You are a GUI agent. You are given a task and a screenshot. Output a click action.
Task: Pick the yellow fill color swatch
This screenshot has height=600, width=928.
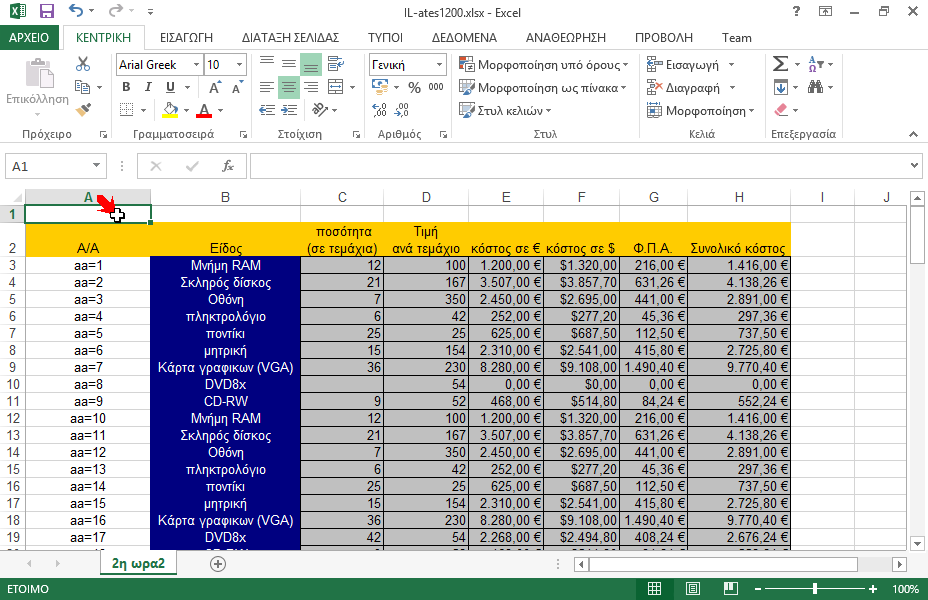pyautogui.click(x=170, y=110)
